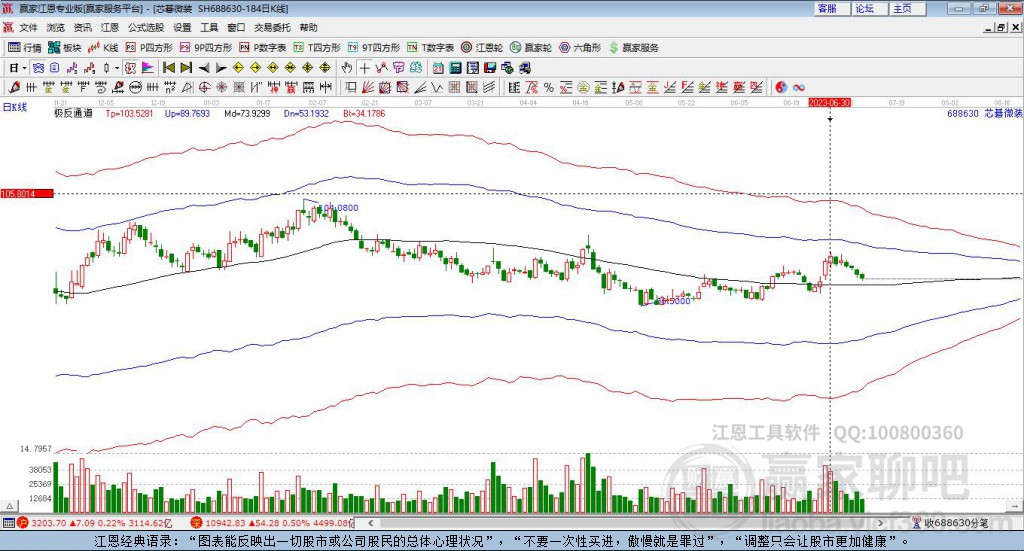Click the 客服 button
The height and width of the screenshot is (551, 1024).
tap(831, 8)
